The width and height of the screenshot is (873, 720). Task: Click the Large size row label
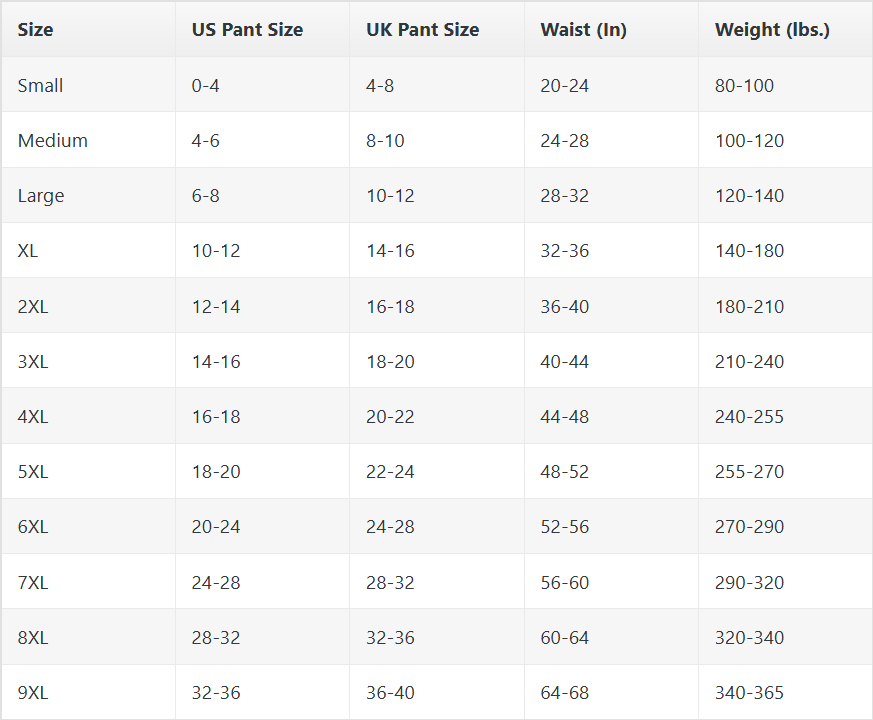click(x=41, y=196)
